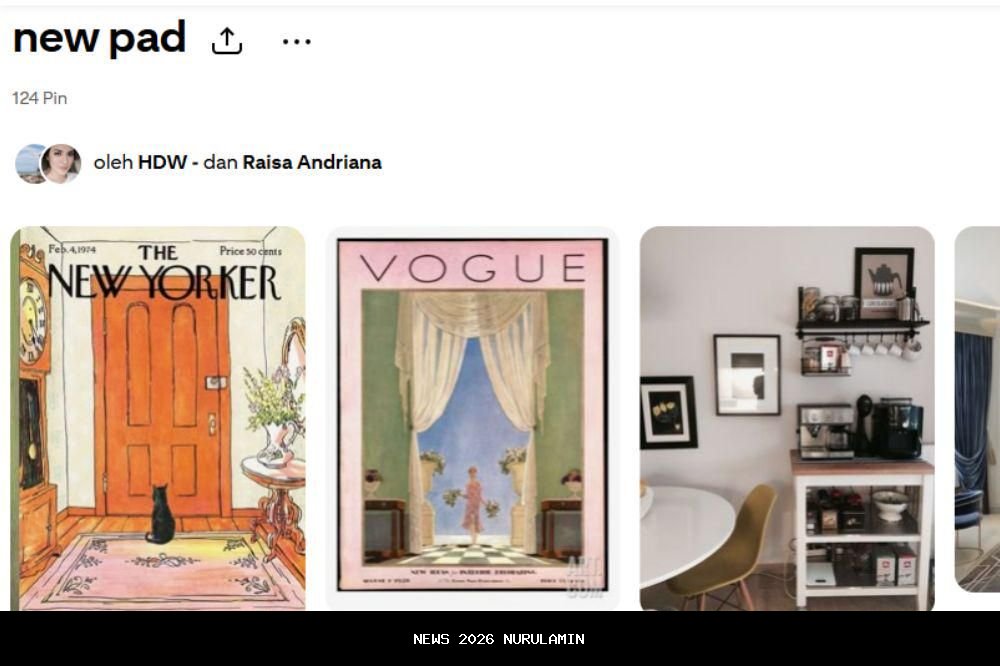This screenshot has width=1000, height=666.
Task: Click the NEWS 2026 NURULAMIN caption bar
Action: tap(499, 639)
